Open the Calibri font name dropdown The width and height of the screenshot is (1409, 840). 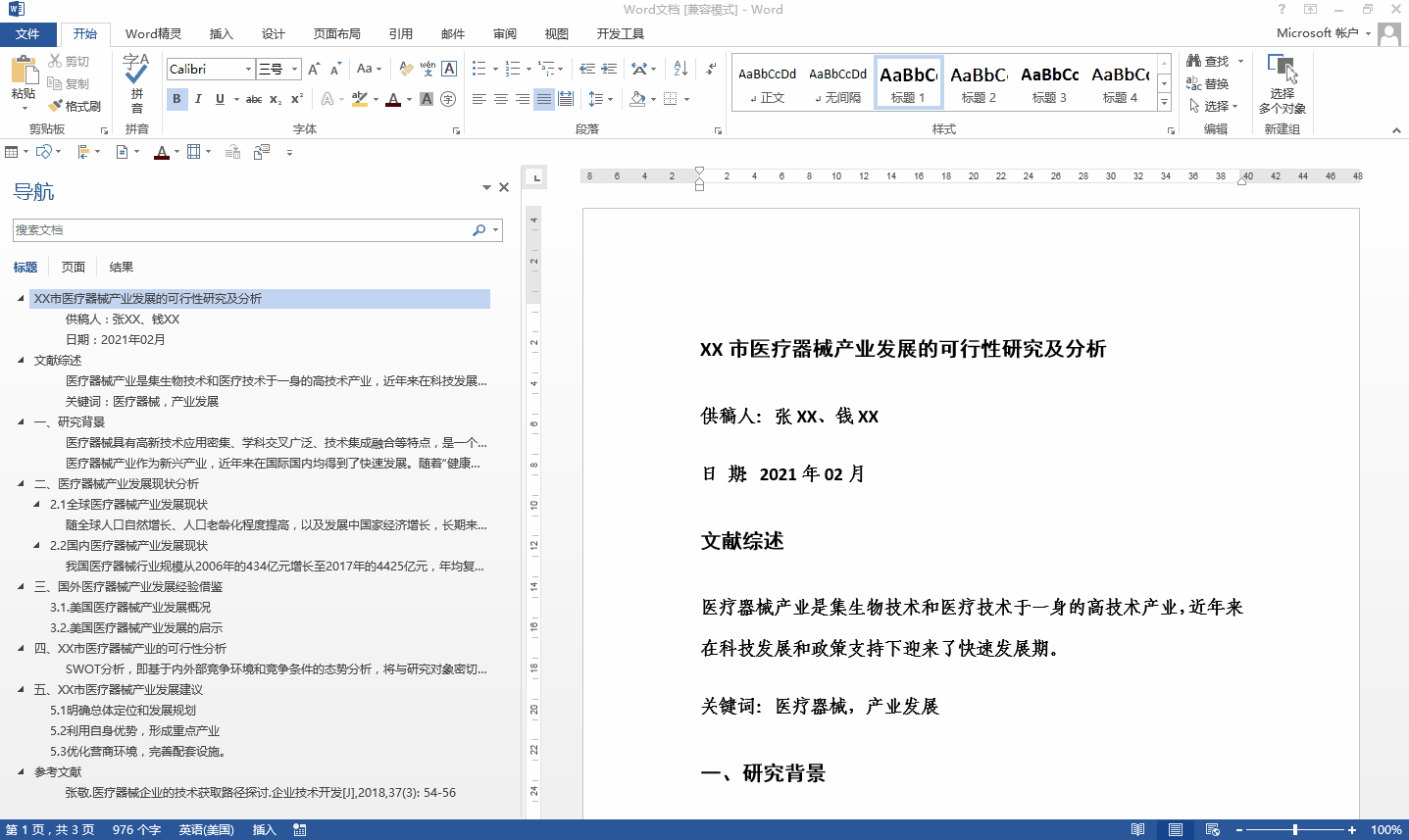tap(248, 69)
